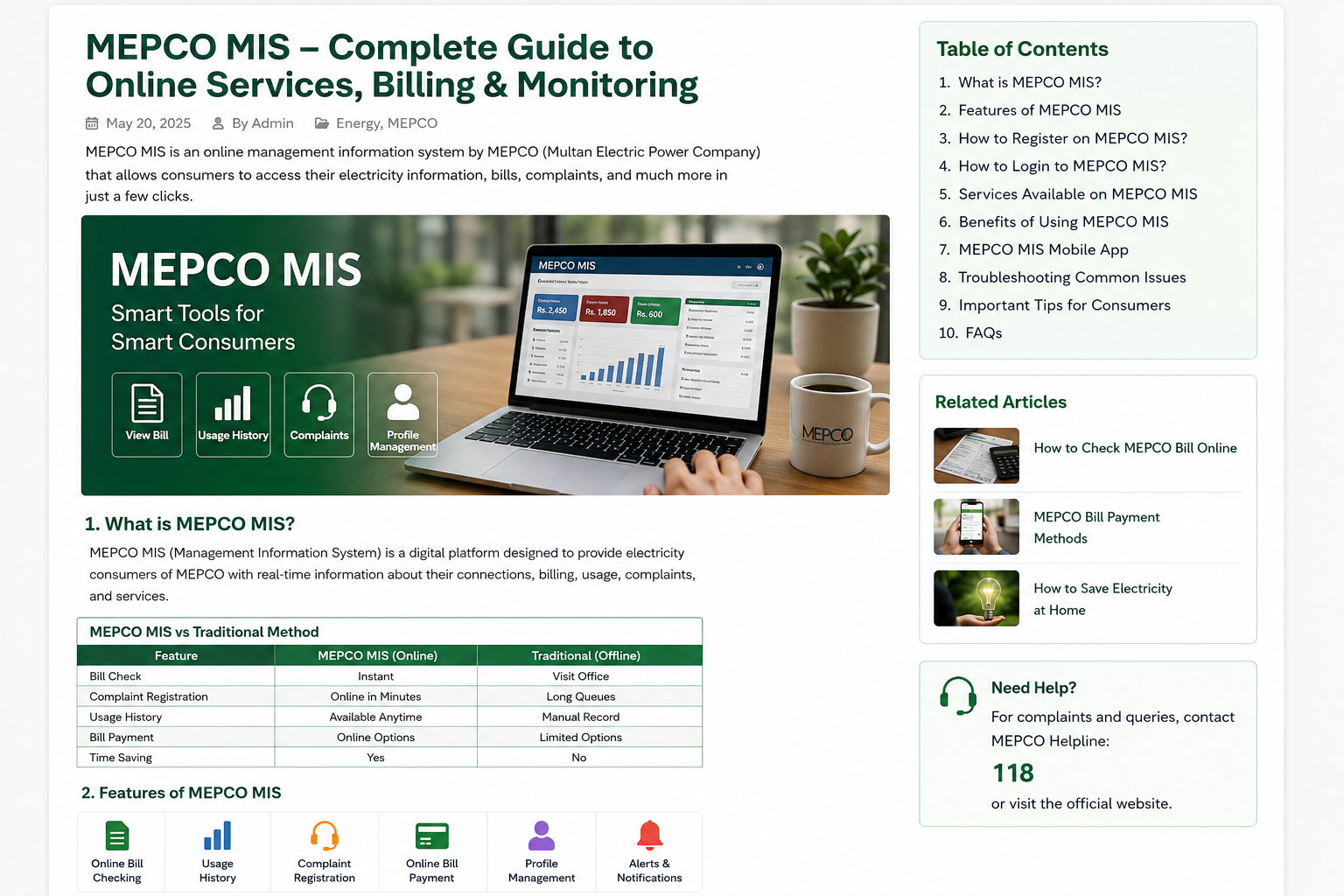Click the folder icon beside Energy, MEPCO
Screen dimensions: 1344x896
tap(322, 123)
